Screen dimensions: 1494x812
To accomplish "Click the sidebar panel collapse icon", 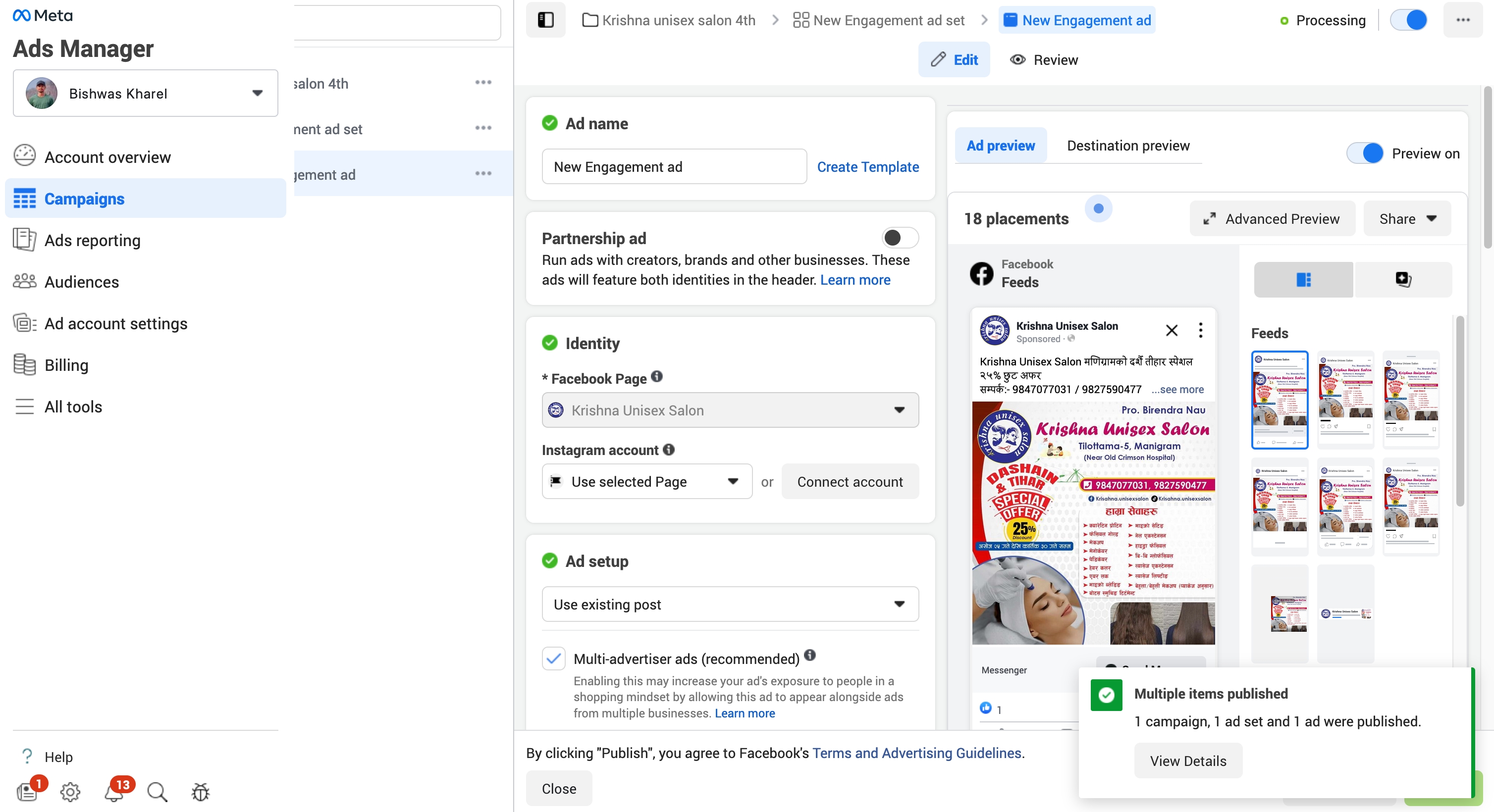I will coord(545,20).
